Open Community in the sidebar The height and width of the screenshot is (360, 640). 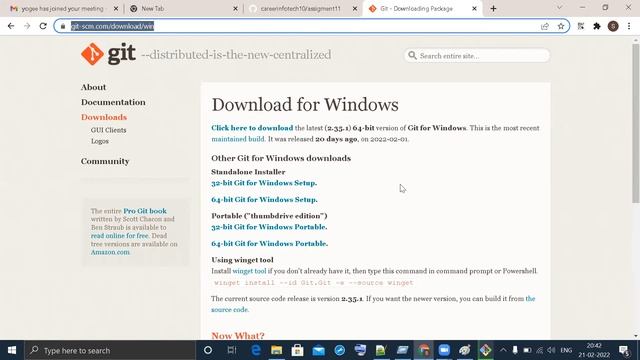tap(105, 161)
